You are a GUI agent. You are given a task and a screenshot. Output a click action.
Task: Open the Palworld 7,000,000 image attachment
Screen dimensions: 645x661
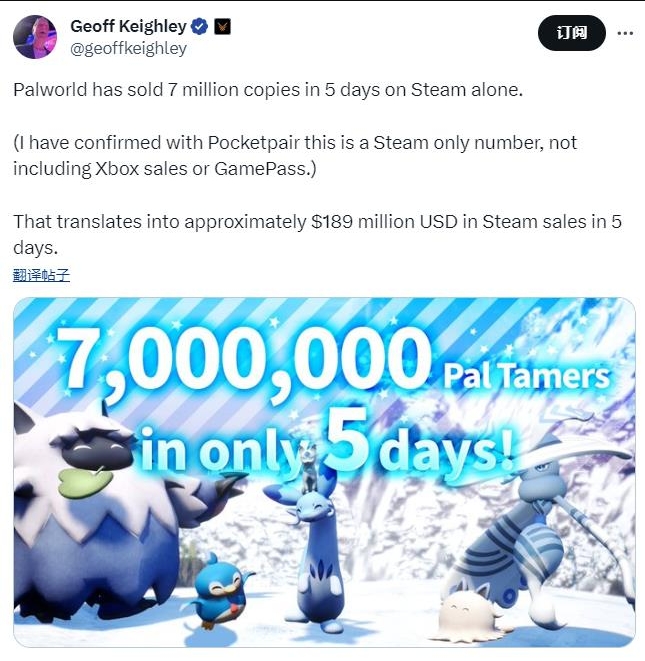[324, 472]
